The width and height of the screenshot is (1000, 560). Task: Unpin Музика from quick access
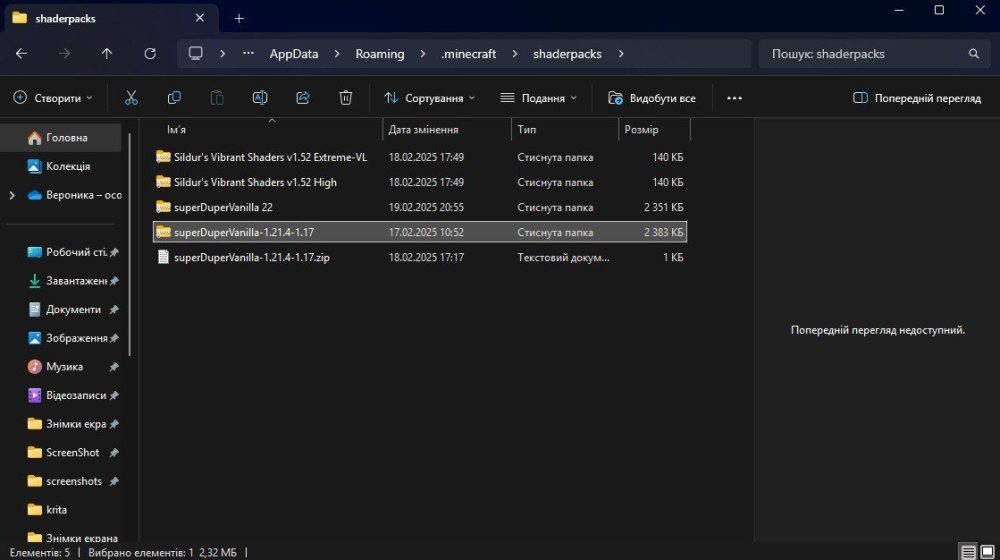(114, 367)
